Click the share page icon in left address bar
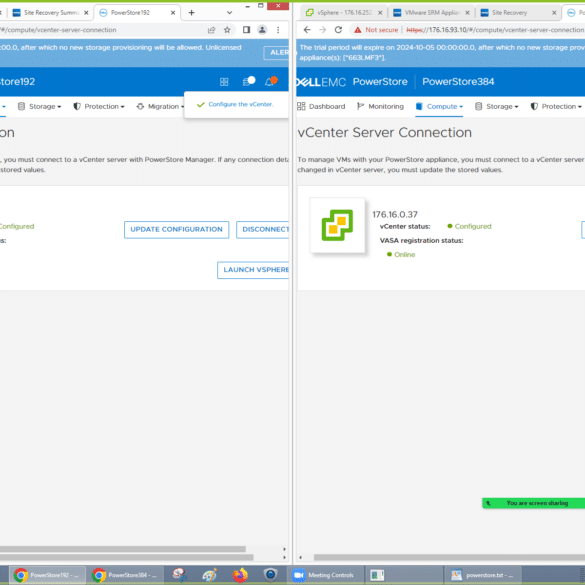585x585 pixels. point(211,30)
